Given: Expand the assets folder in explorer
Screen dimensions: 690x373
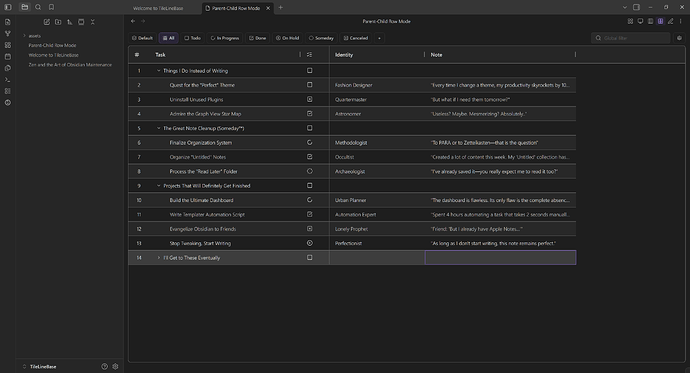Looking at the screenshot, I should tap(25, 36).
